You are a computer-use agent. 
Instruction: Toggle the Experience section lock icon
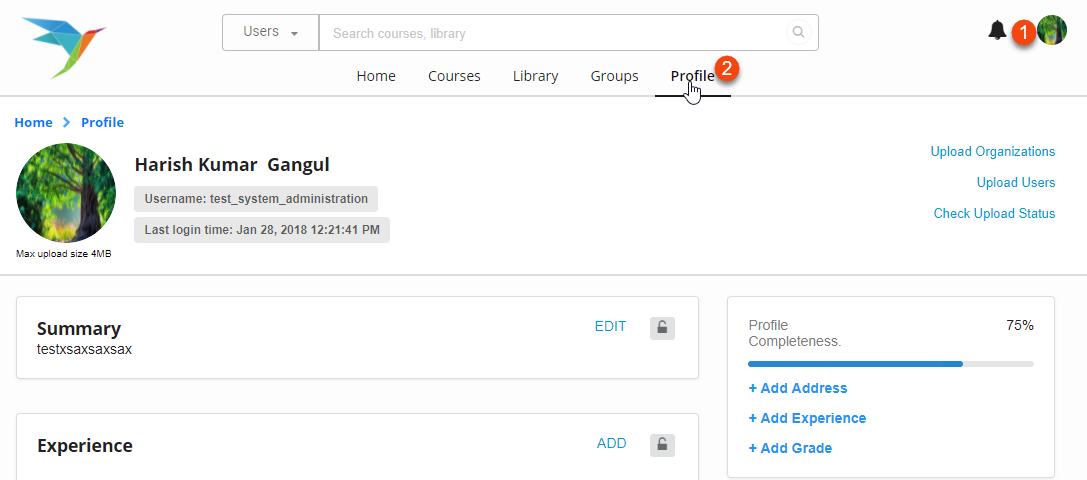point(662,444)
